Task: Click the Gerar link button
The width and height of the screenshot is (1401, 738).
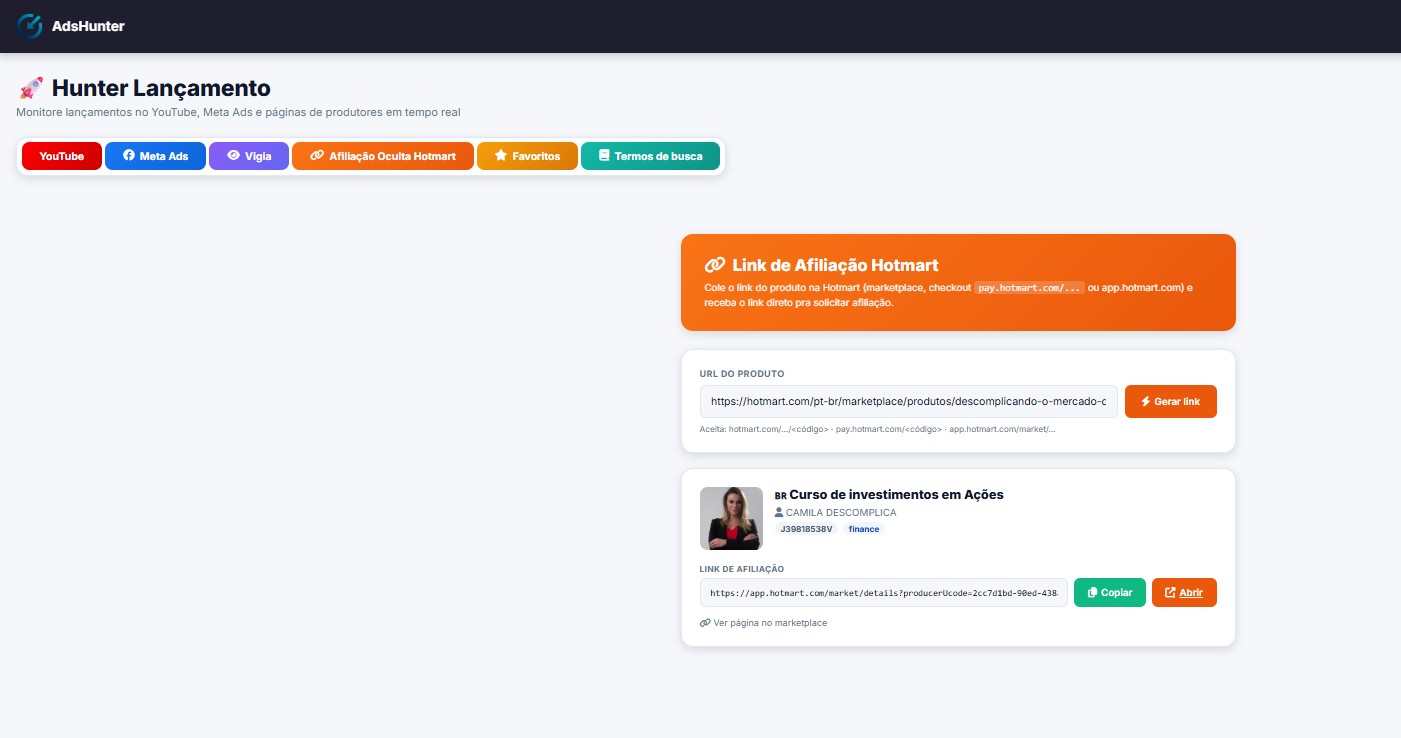Action: point(1171,401)
